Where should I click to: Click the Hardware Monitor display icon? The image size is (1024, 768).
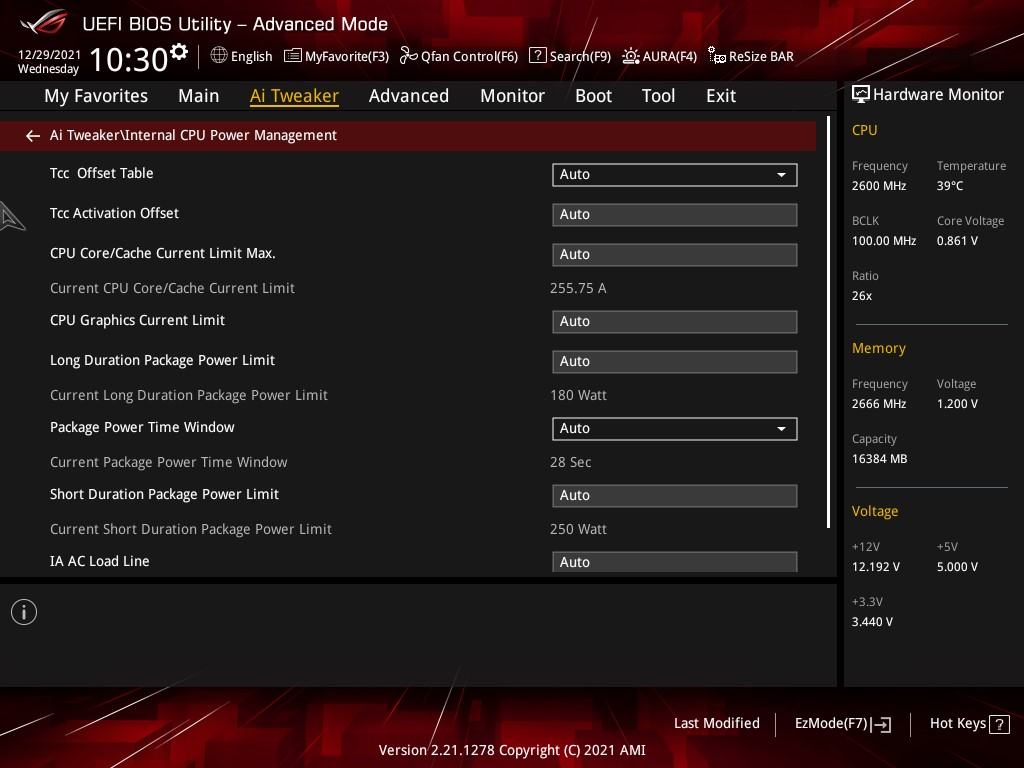(861, 95)
